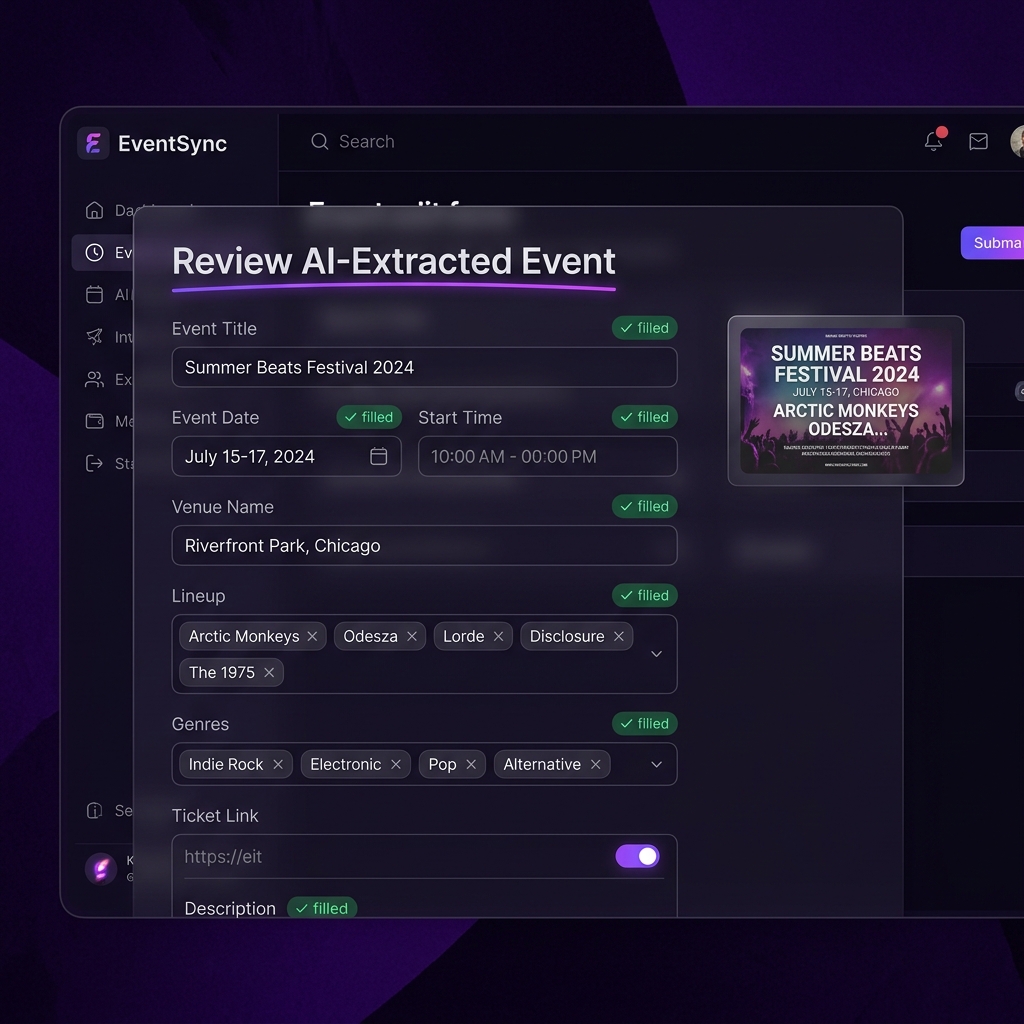Open the Summer Beats poster thumbnail
The image size is (1024, 1024).
846,400
